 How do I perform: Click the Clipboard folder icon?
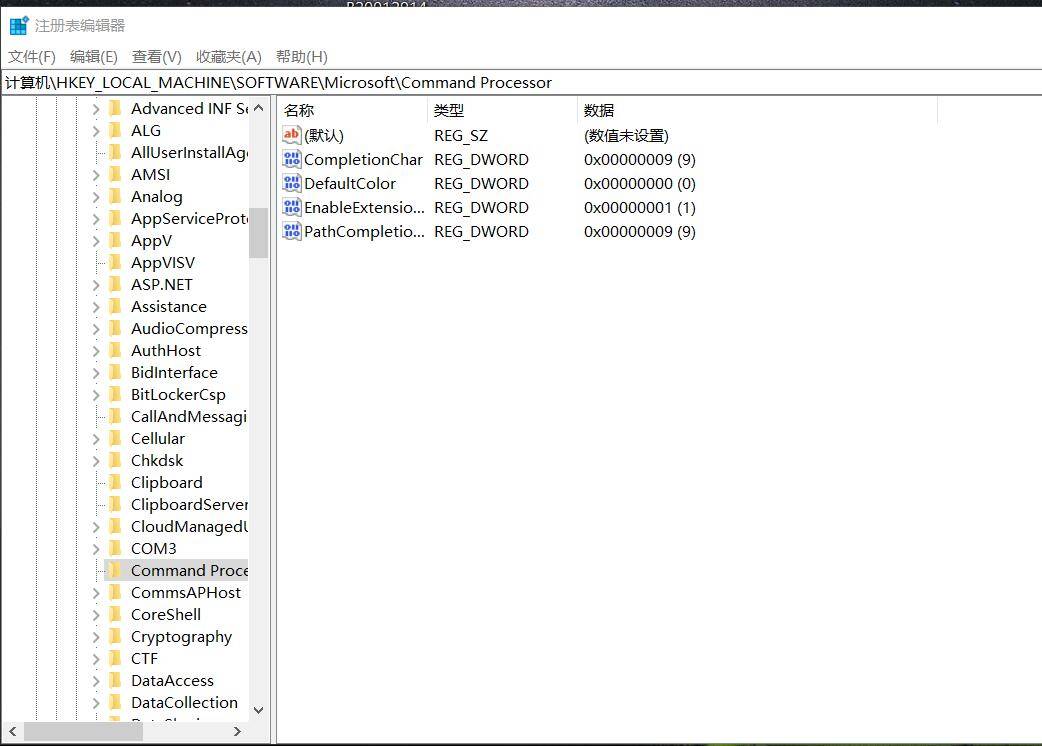[x=115, y=482]
